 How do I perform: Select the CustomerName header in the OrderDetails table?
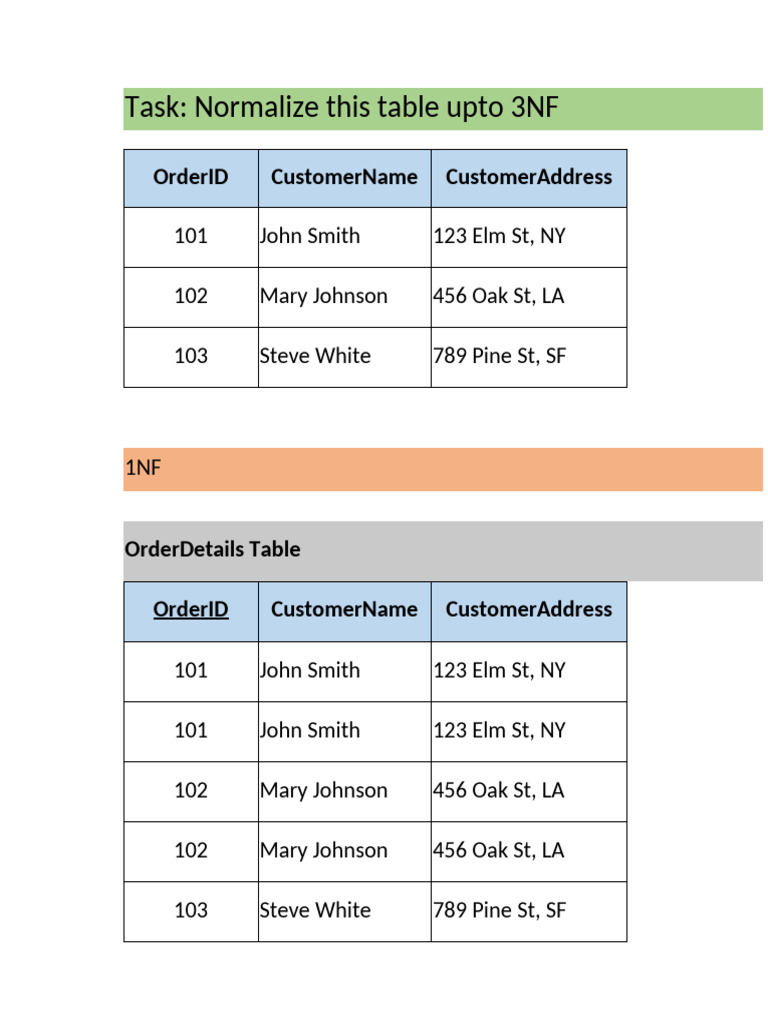click(344, 610)
